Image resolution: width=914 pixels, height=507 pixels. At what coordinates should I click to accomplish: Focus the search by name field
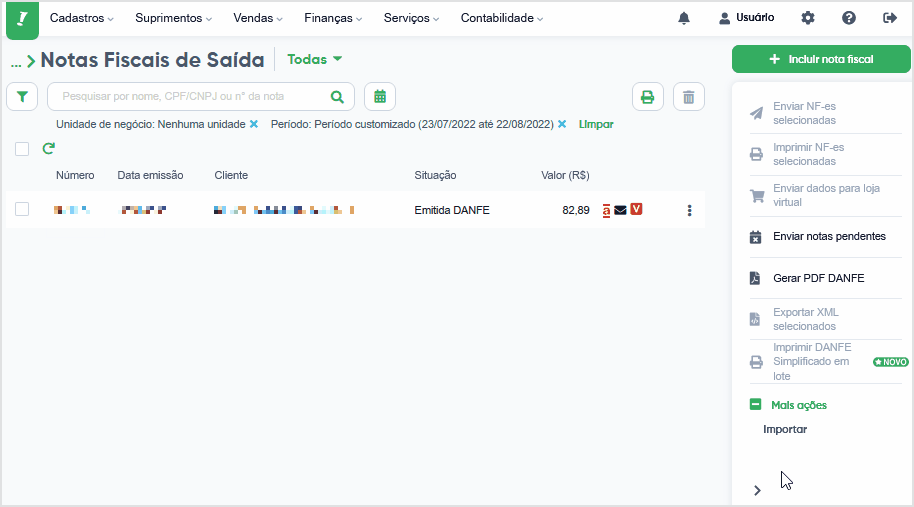(x=201, y=97)
